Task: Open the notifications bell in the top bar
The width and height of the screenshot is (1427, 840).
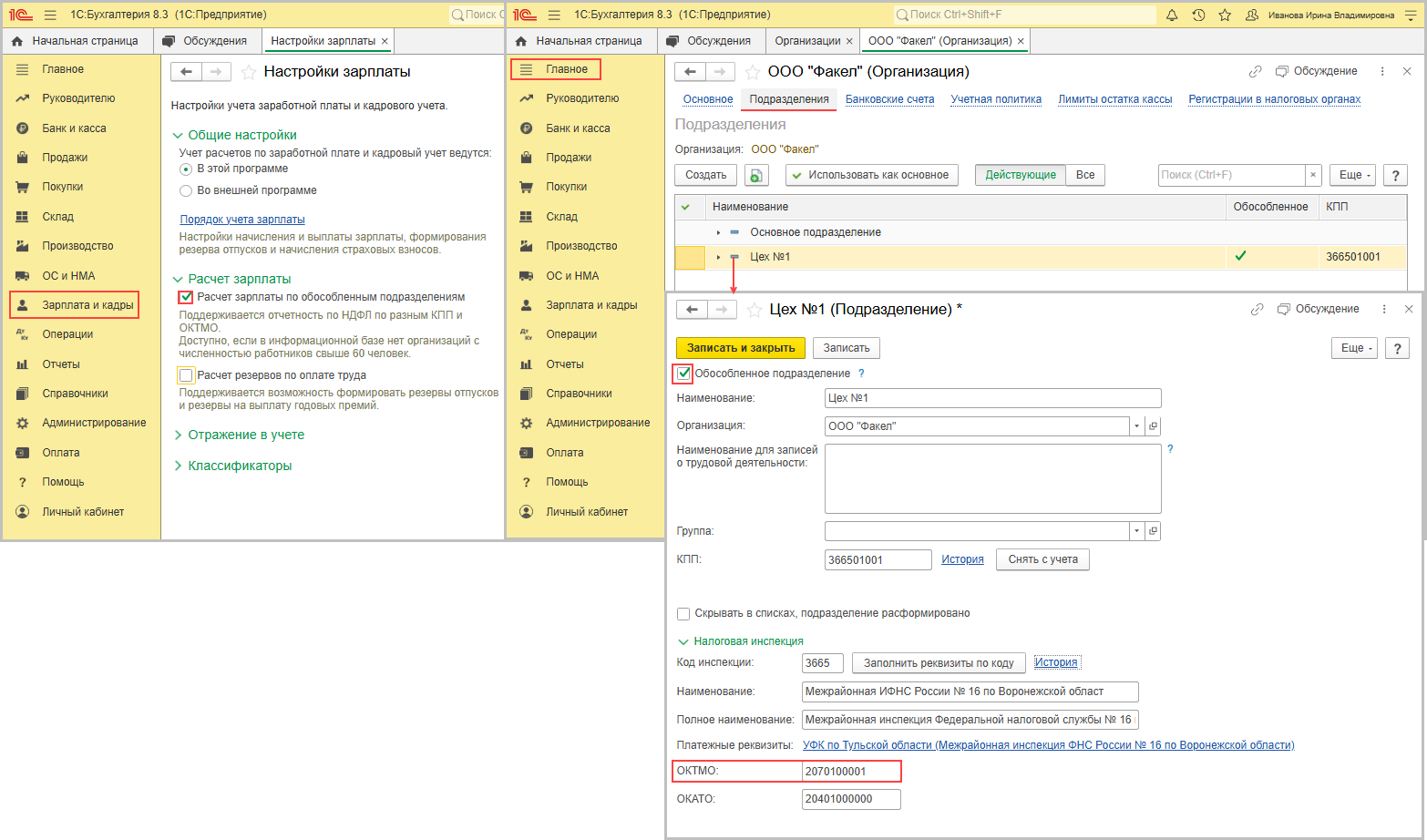Action: pyautogui.click(x=1172, y=15)
